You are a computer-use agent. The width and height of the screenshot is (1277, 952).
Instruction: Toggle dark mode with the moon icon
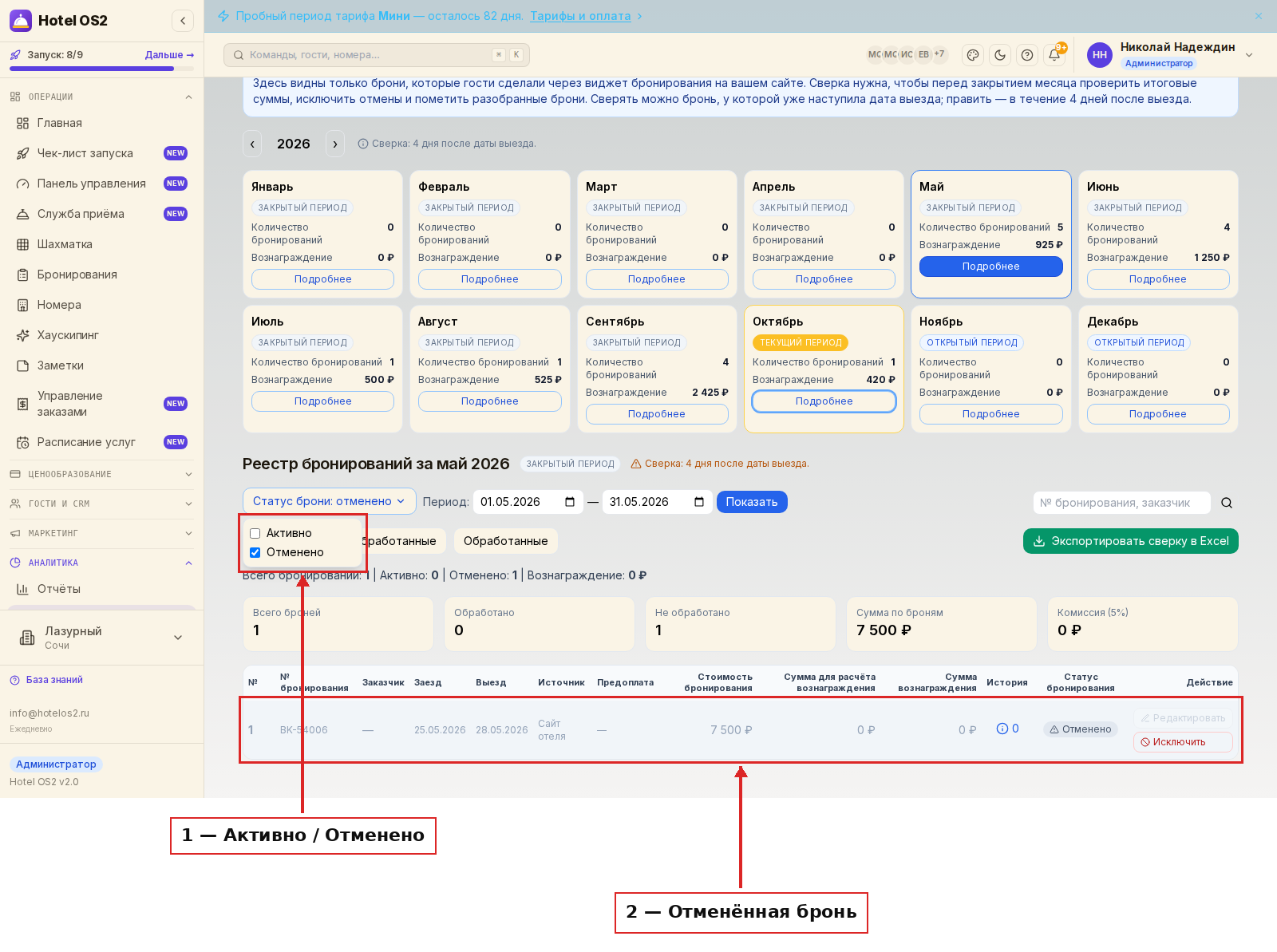coord(999,55)
